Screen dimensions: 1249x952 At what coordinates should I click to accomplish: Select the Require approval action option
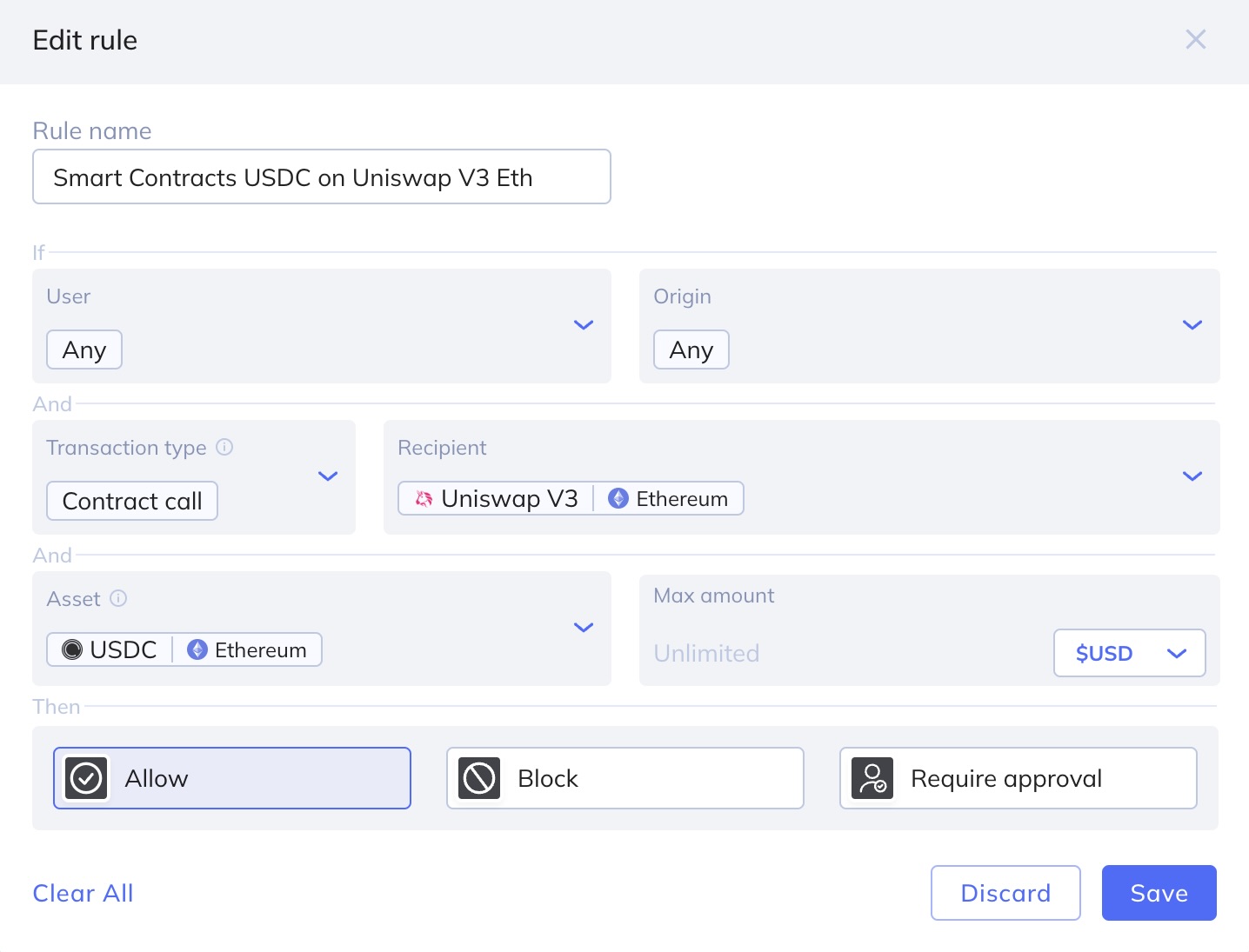coord(1019,778)
